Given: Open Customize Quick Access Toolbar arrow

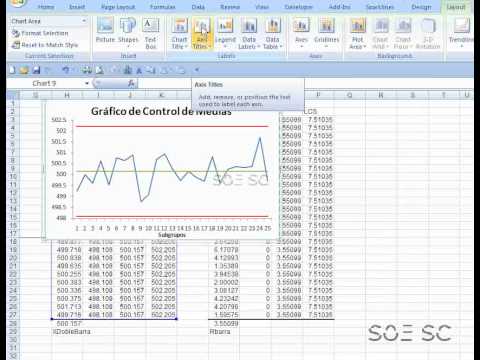Looking at the screenshot, I should point(197,70).
